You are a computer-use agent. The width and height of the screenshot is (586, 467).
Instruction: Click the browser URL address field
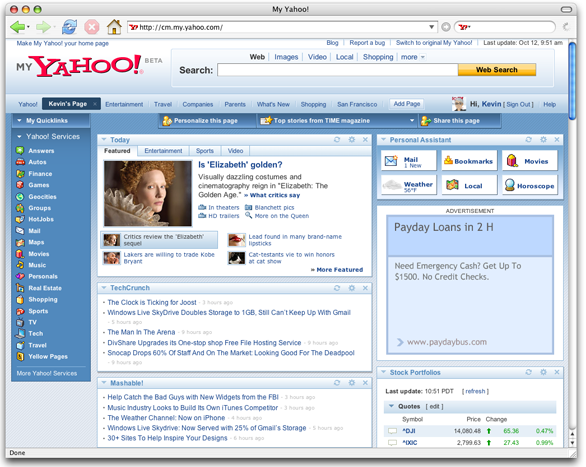click(x=282, y=27)
